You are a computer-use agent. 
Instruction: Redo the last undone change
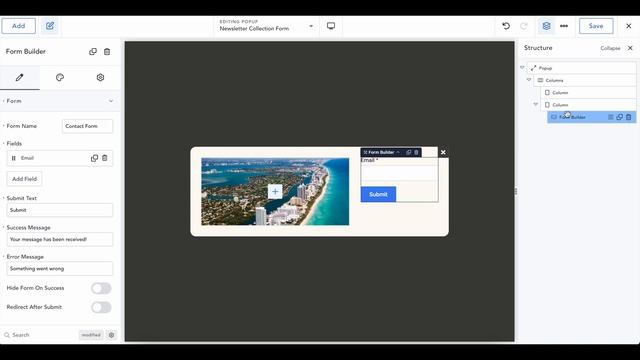click(524, 26)
